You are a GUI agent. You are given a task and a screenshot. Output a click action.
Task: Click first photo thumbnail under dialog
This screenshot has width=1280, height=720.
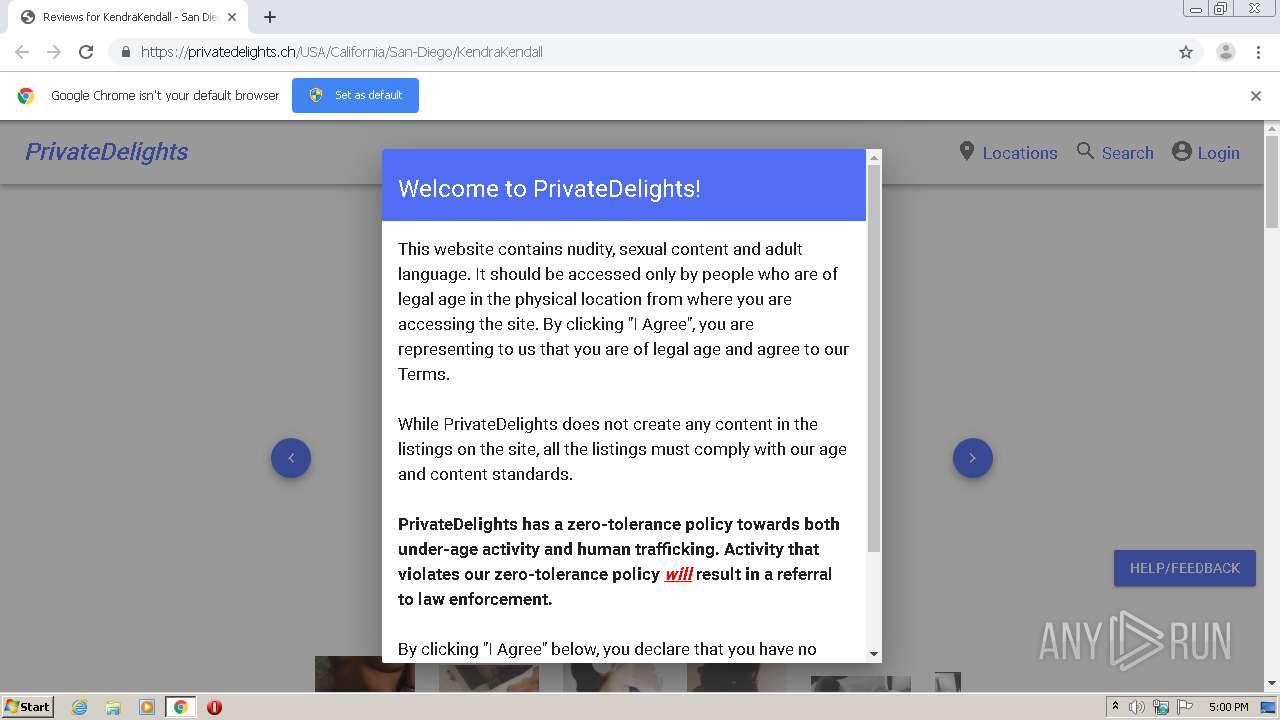click(x=365, y=674)
